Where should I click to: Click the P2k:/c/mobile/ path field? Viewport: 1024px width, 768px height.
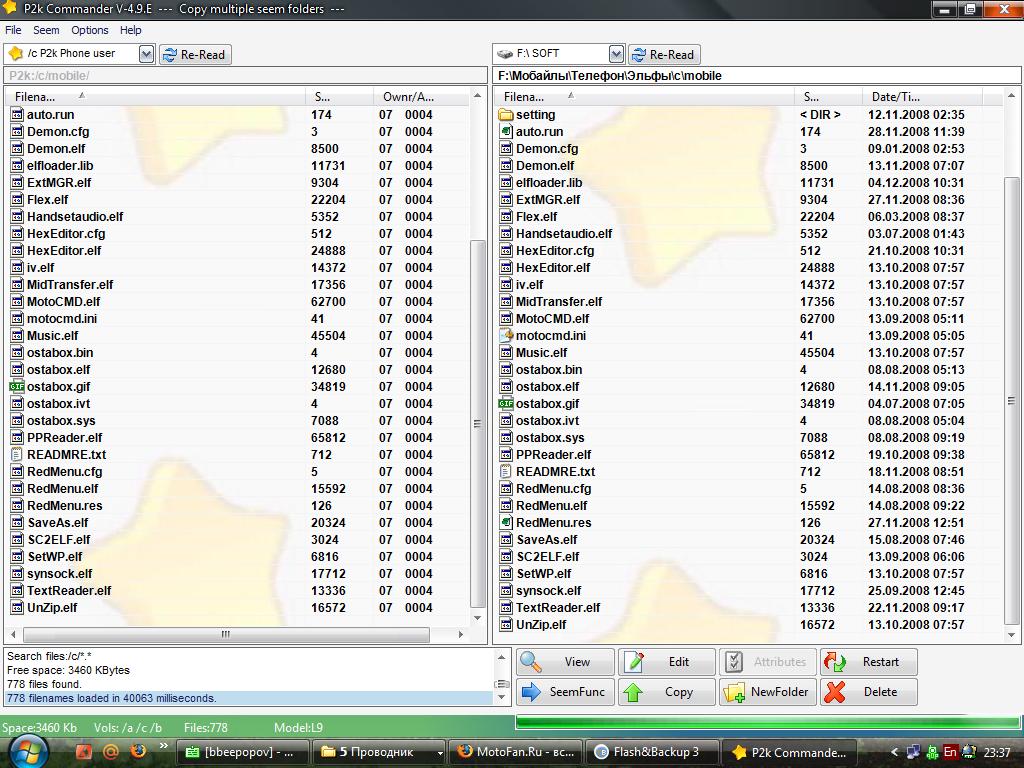click(x=245, y=76)
